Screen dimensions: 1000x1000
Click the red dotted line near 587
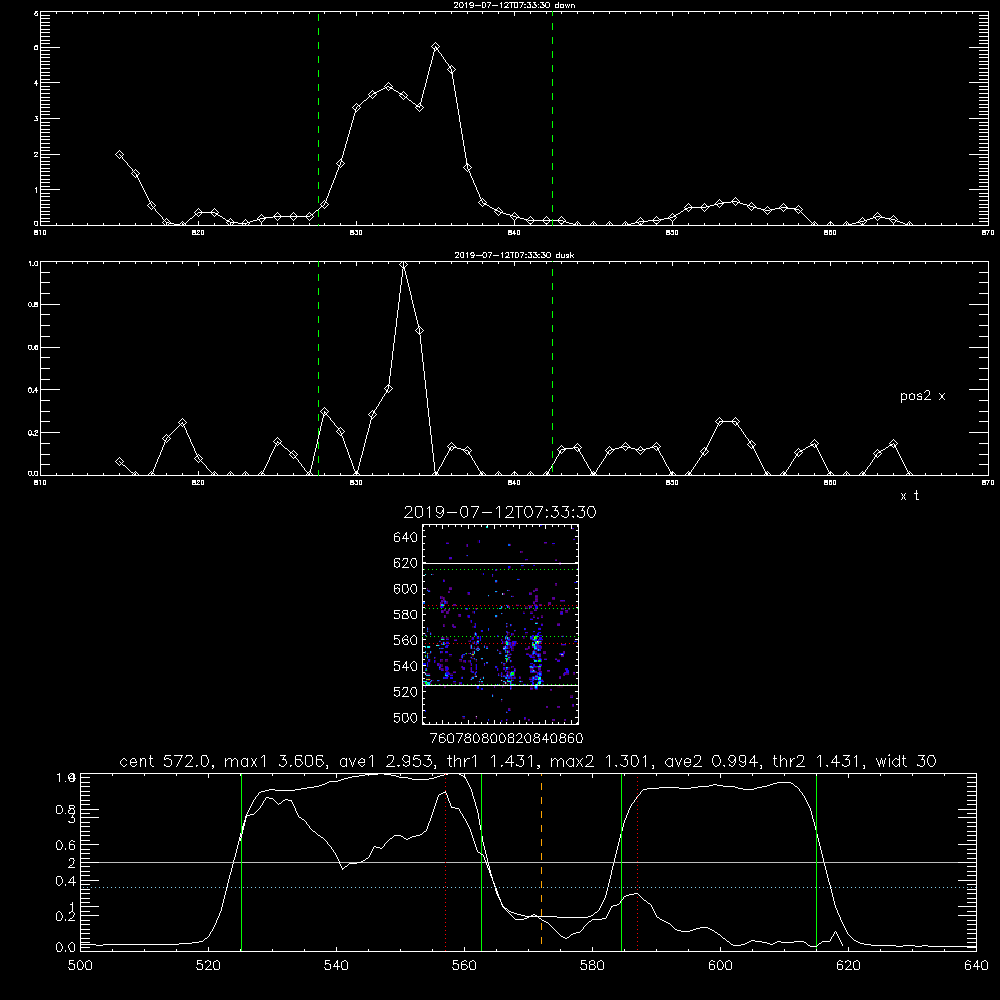coord(637,861)
